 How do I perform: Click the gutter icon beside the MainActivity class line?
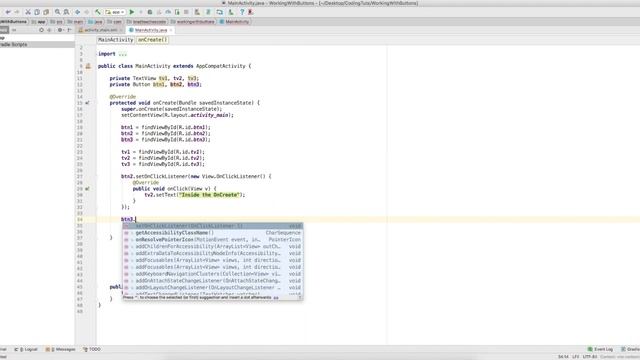point(88,66)
